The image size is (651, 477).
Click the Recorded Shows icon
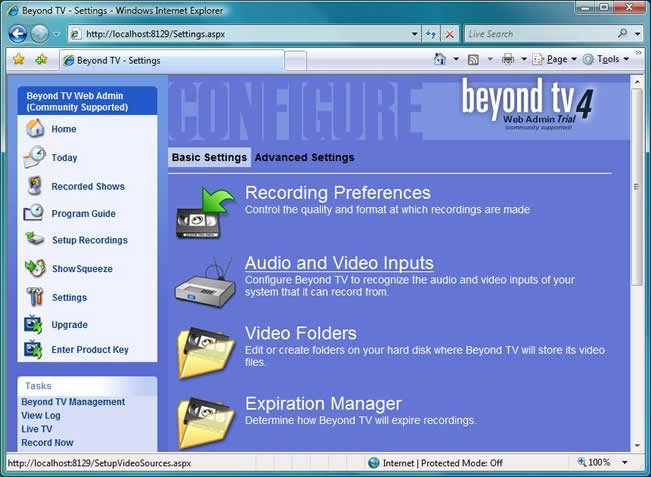[34, 186]
